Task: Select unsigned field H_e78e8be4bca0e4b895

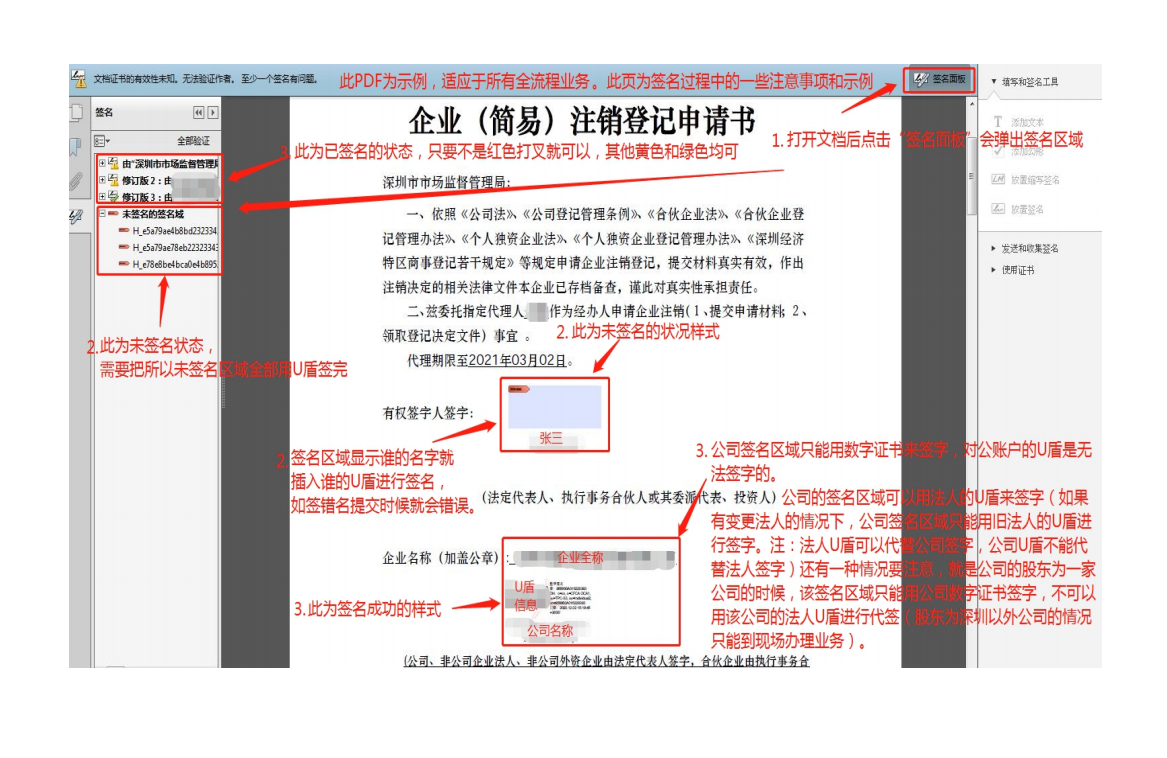Action: click(x=174, y=264)
